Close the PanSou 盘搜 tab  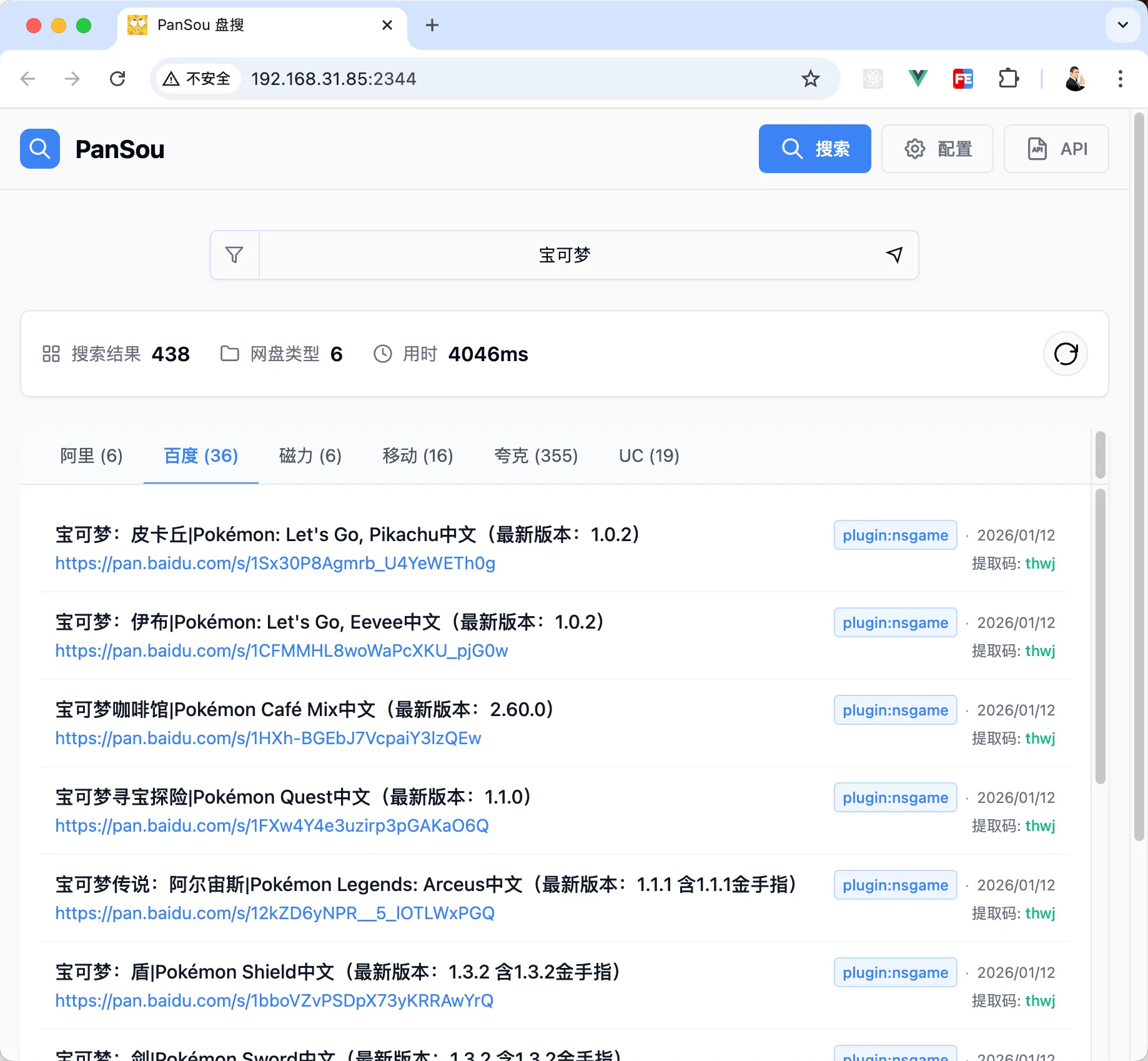coord(387,25)
